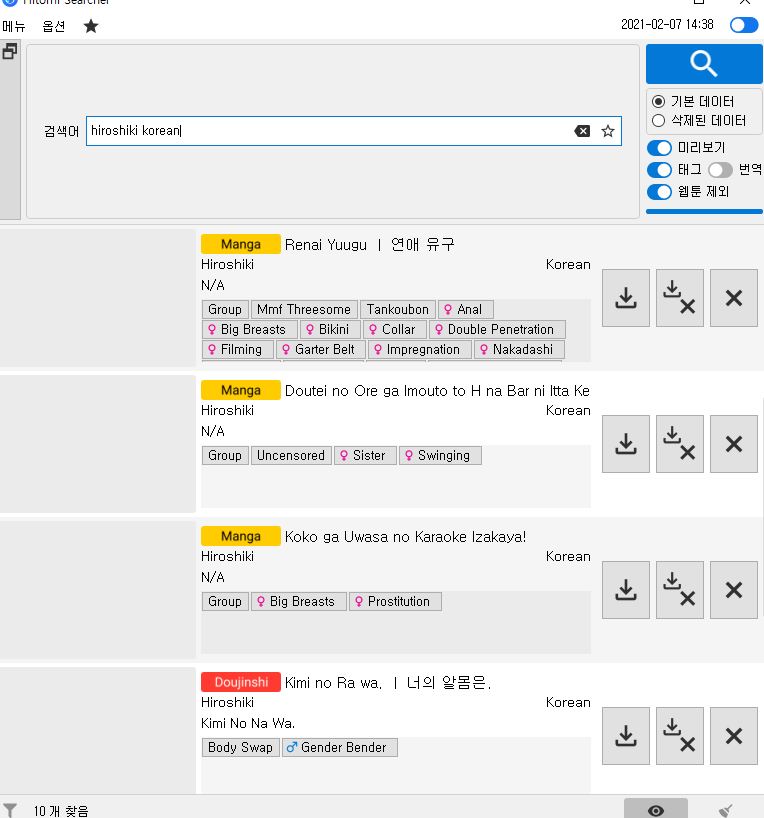This screenshot has height=818, width=764.
Task: Open favorites via the black star icon
Action: (91, 26)
